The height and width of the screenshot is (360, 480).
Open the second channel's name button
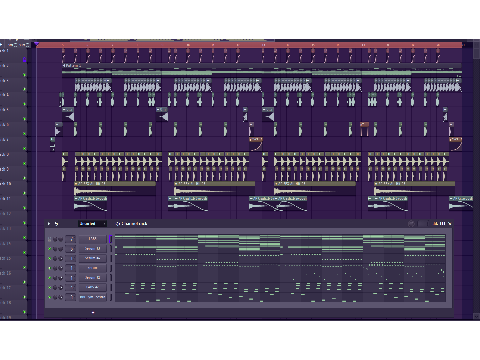pos(93,249)
